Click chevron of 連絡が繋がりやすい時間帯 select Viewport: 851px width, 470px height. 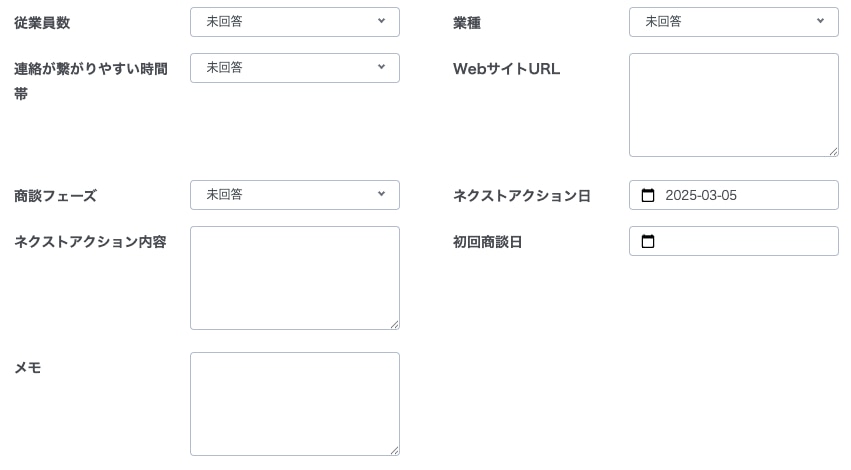[382, 67]
